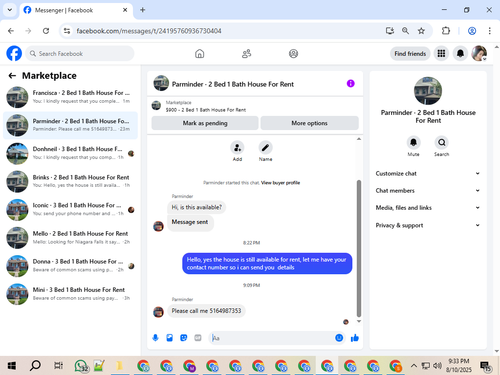The width and height of the screenshot is (500, 375).
Task: Click the chat message scrollbar
Action: click(x=359, y=248)
